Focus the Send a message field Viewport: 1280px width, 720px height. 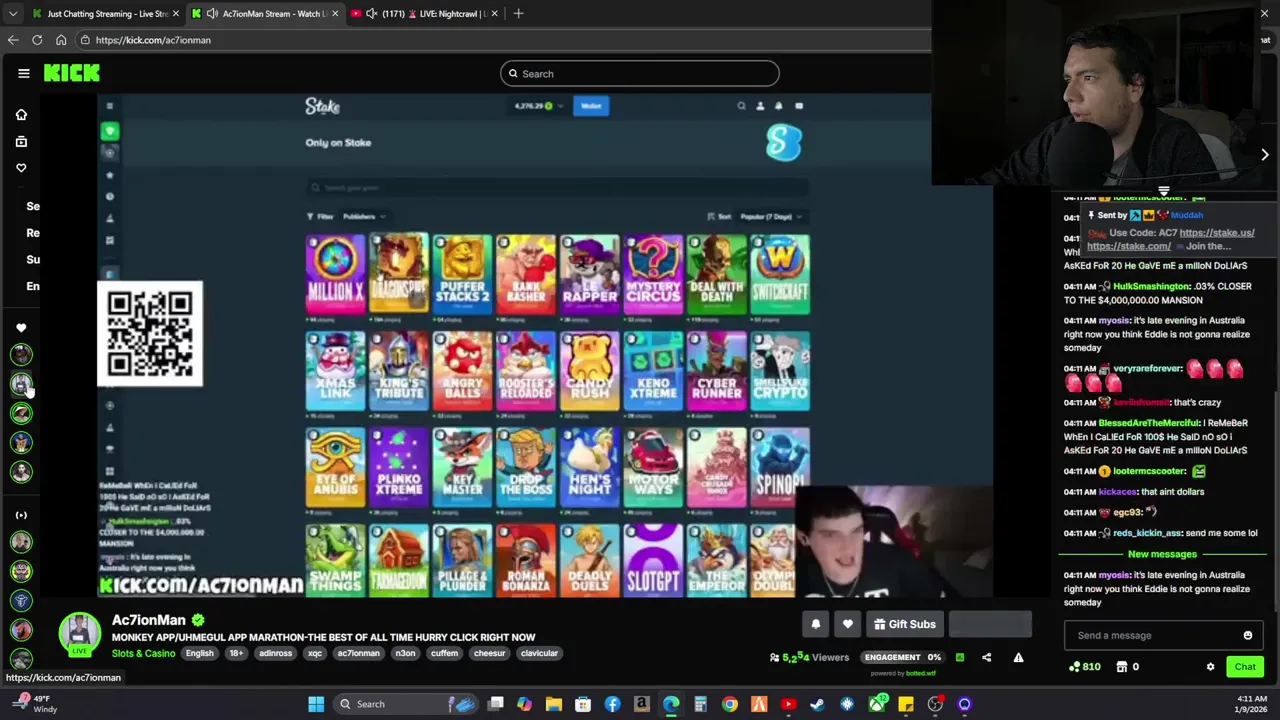tap(1150, 635)
